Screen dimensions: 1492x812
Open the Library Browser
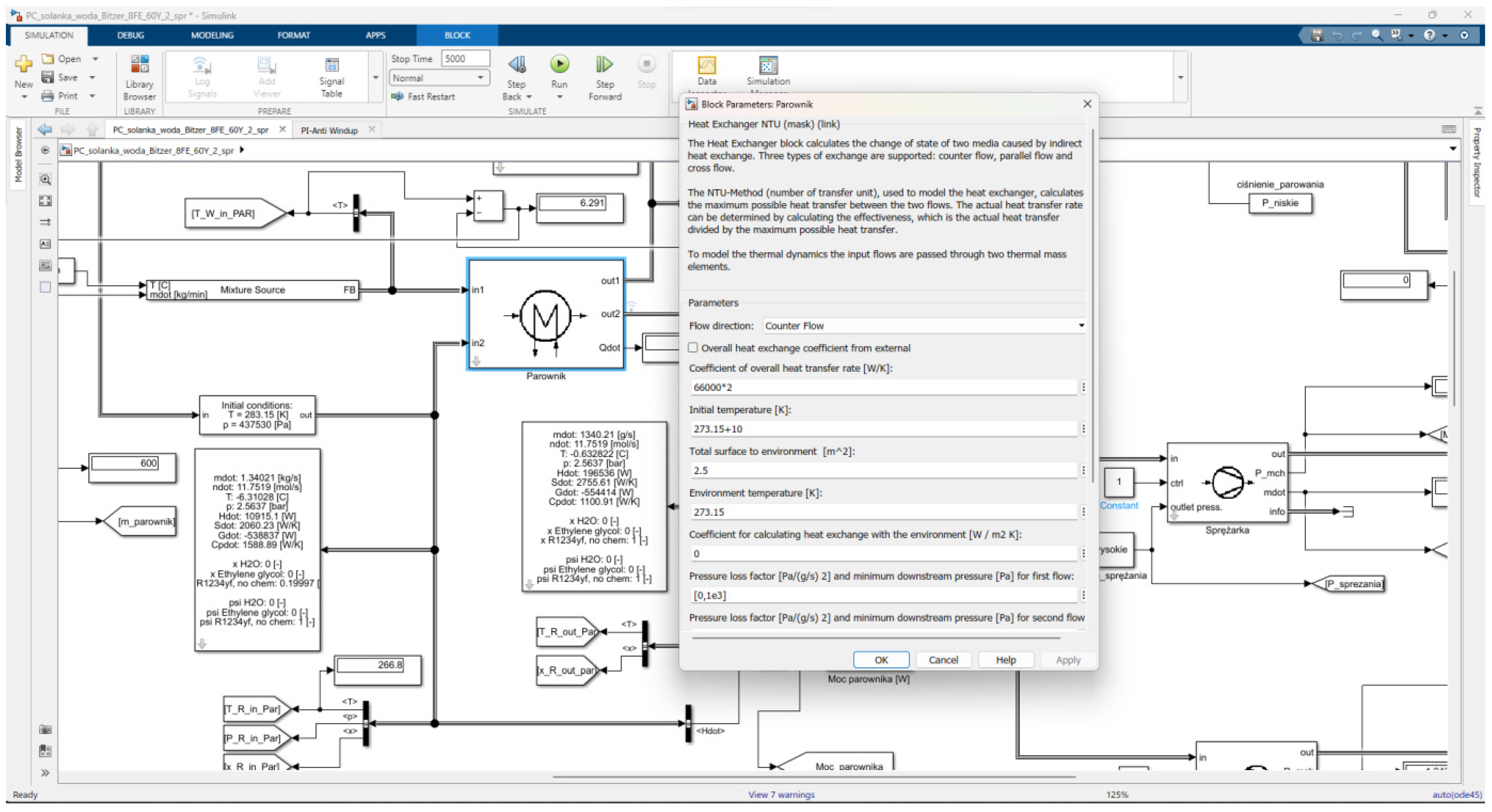140,77
